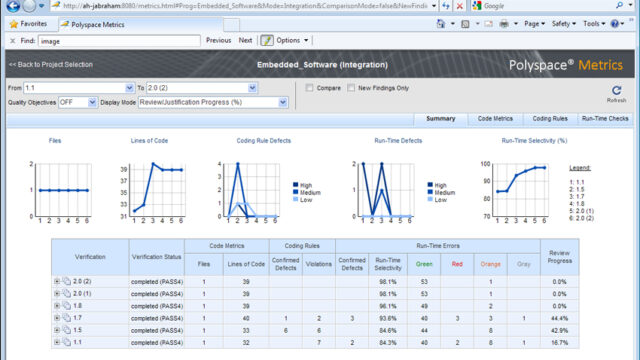This screenshot has width=640, height=360.
Task: Expand the 1.5 verification row
Action: (x=57, y=330)
